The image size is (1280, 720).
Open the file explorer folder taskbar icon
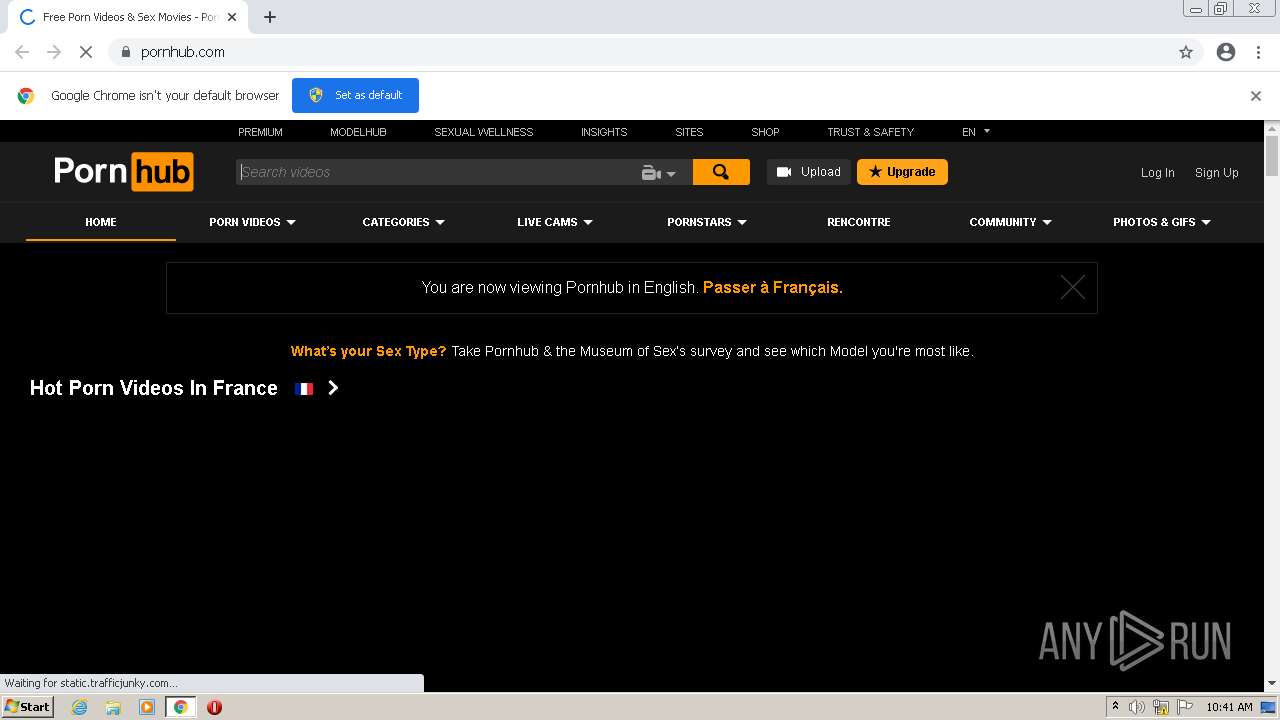point(113,707)
